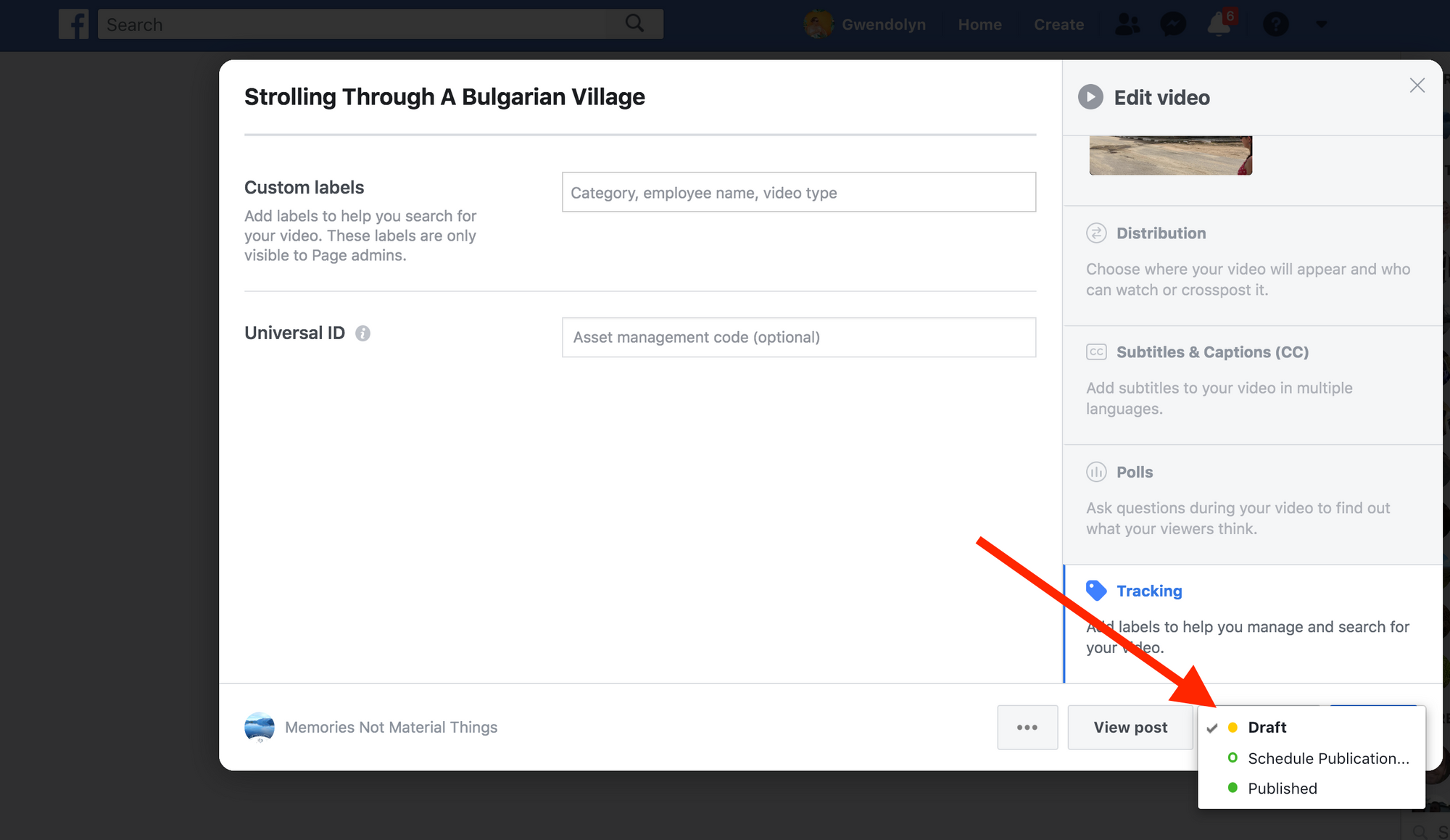Screen dimensions: 1450x840
Task: Click the Facebook logo icon
Action: point(74,25)
